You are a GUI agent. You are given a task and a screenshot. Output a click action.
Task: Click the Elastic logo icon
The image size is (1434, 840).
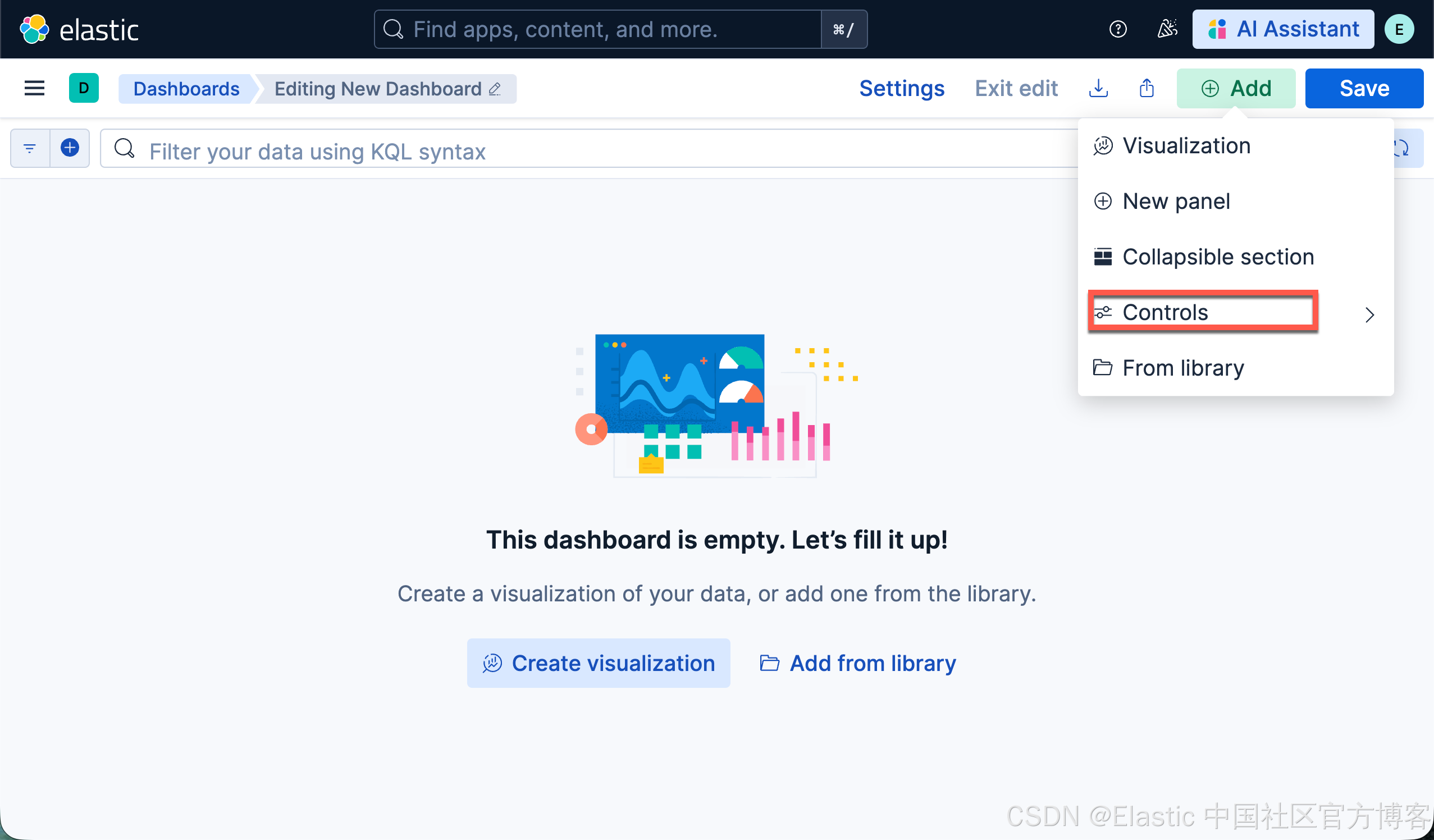click(34, 29)
